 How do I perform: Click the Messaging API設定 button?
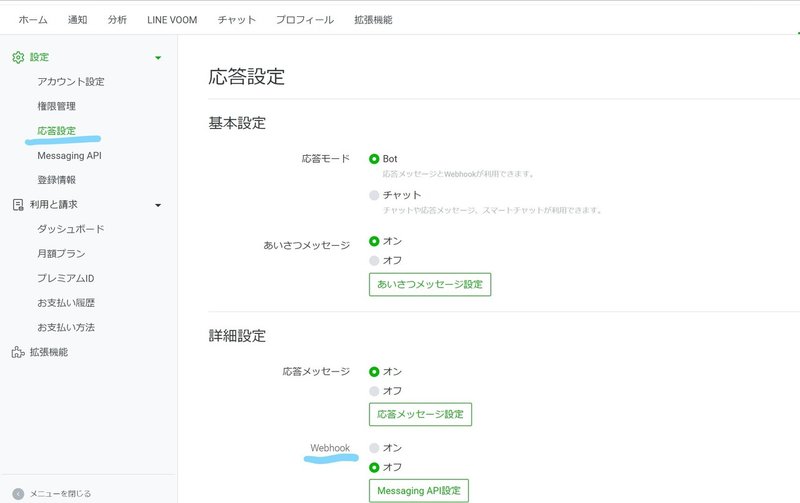tap(419, 491)
